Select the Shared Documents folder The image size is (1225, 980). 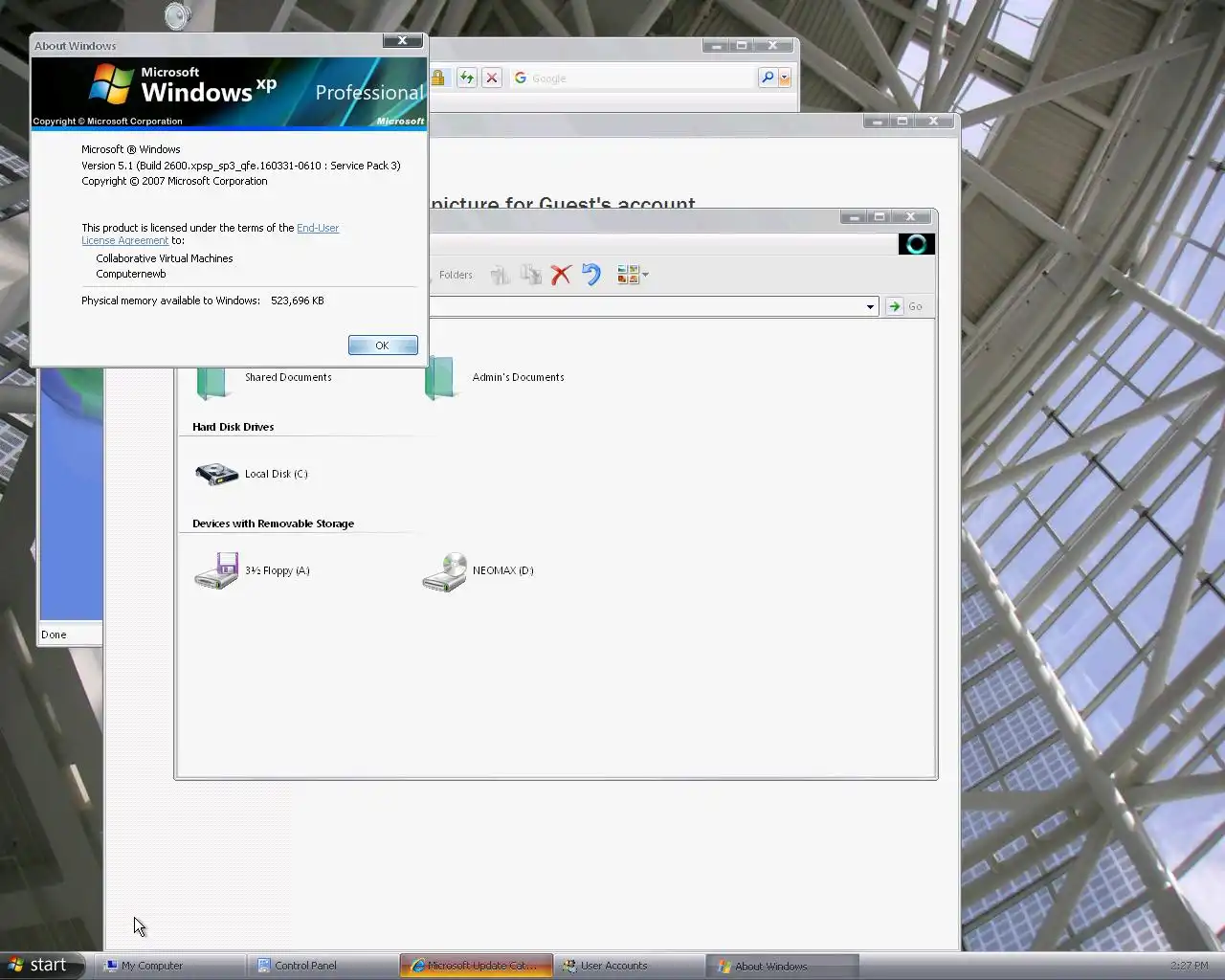[264, 377]
